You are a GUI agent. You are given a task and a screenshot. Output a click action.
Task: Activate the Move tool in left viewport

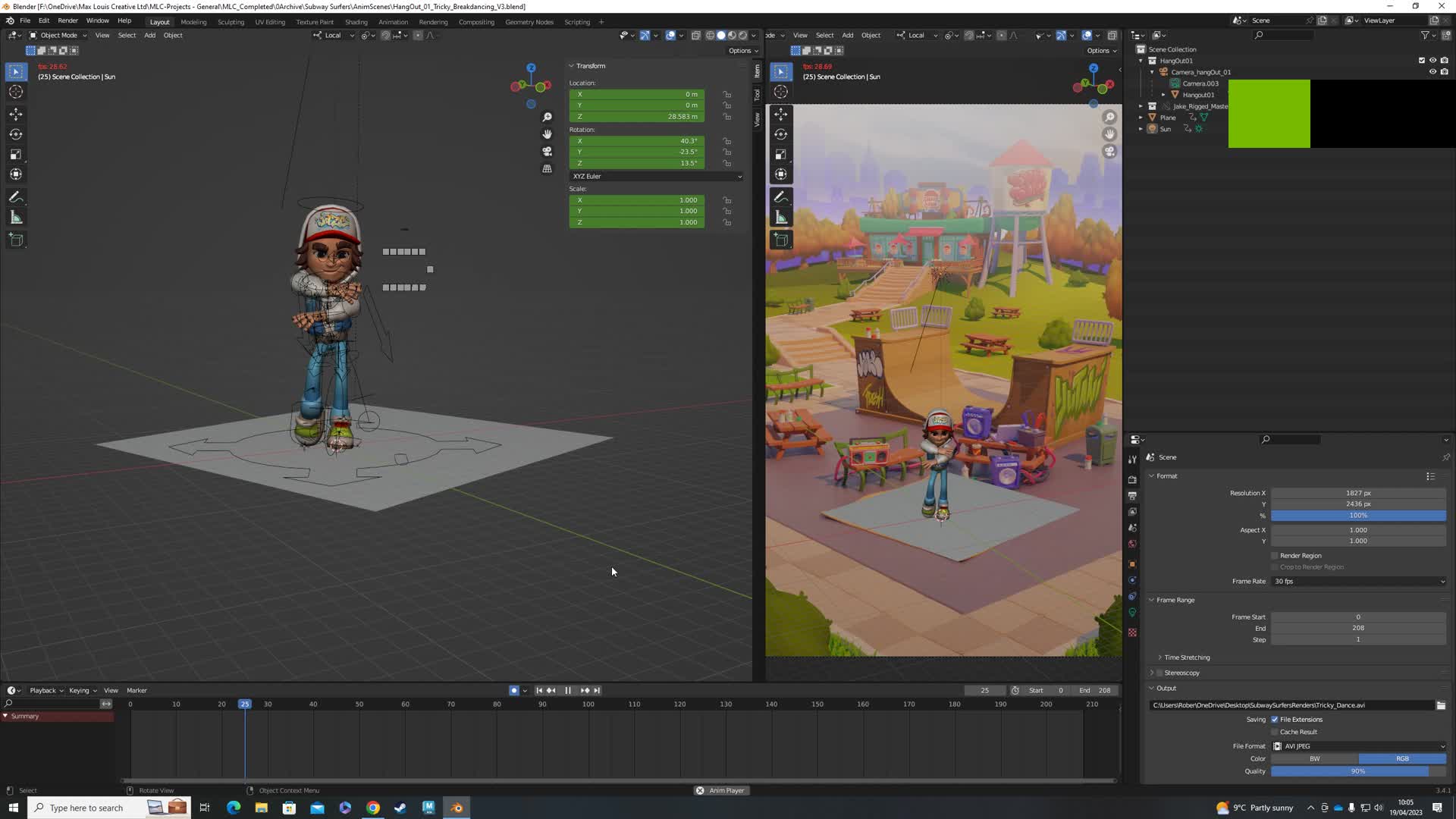coord(16,114)
